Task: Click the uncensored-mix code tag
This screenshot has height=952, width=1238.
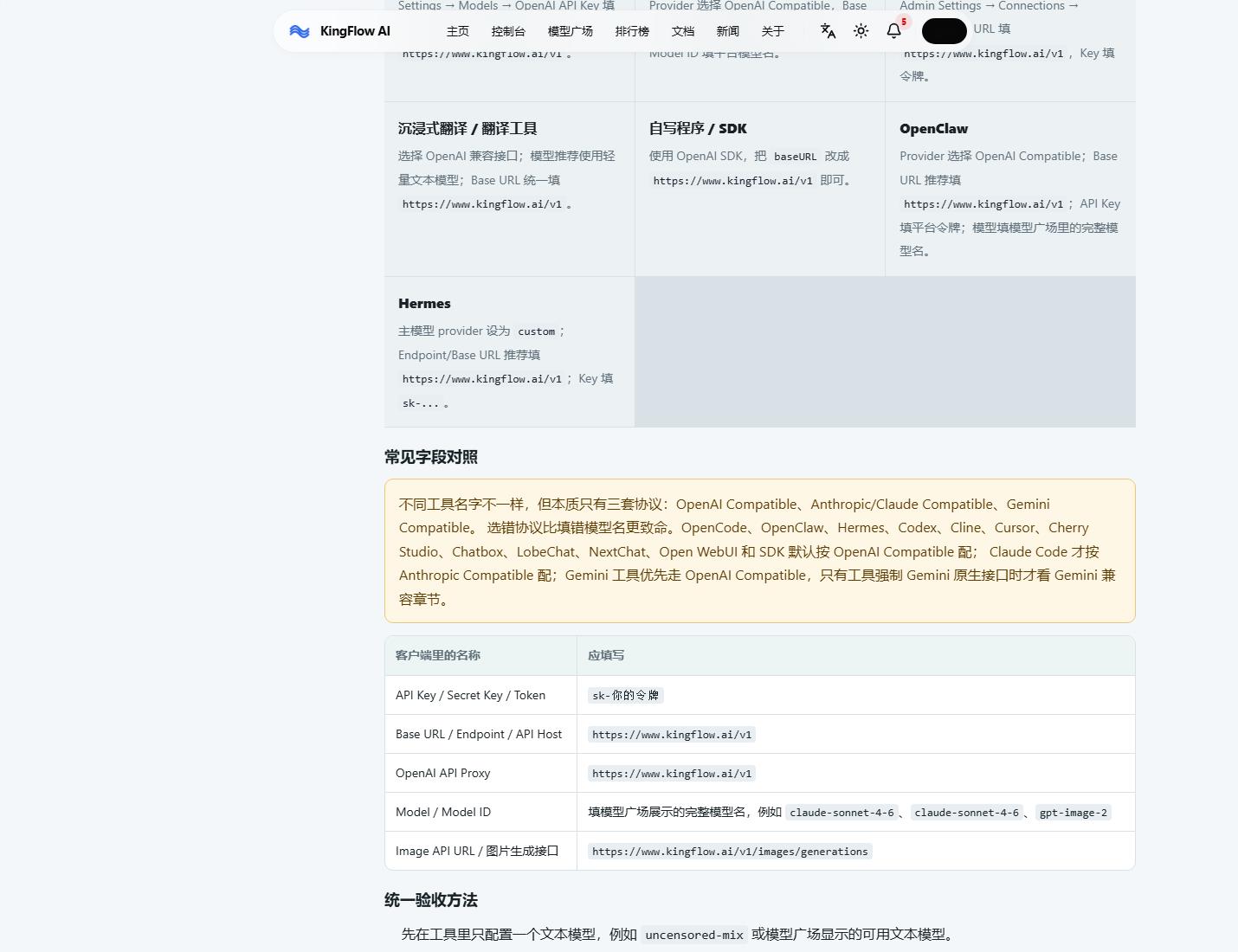Action: pyautogui.click(x=694, y=935)
